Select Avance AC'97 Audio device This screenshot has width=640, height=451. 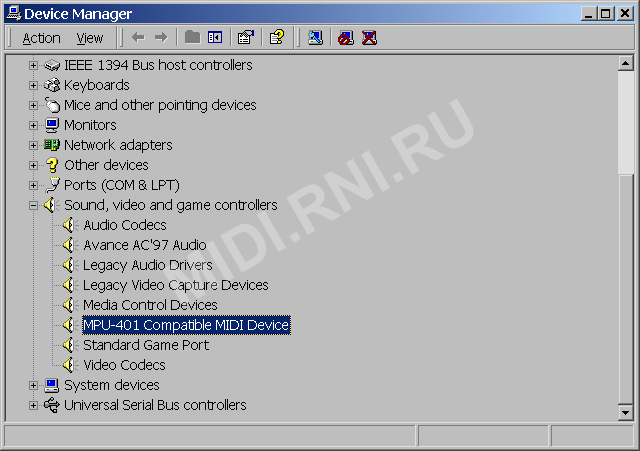coord(144,245)
